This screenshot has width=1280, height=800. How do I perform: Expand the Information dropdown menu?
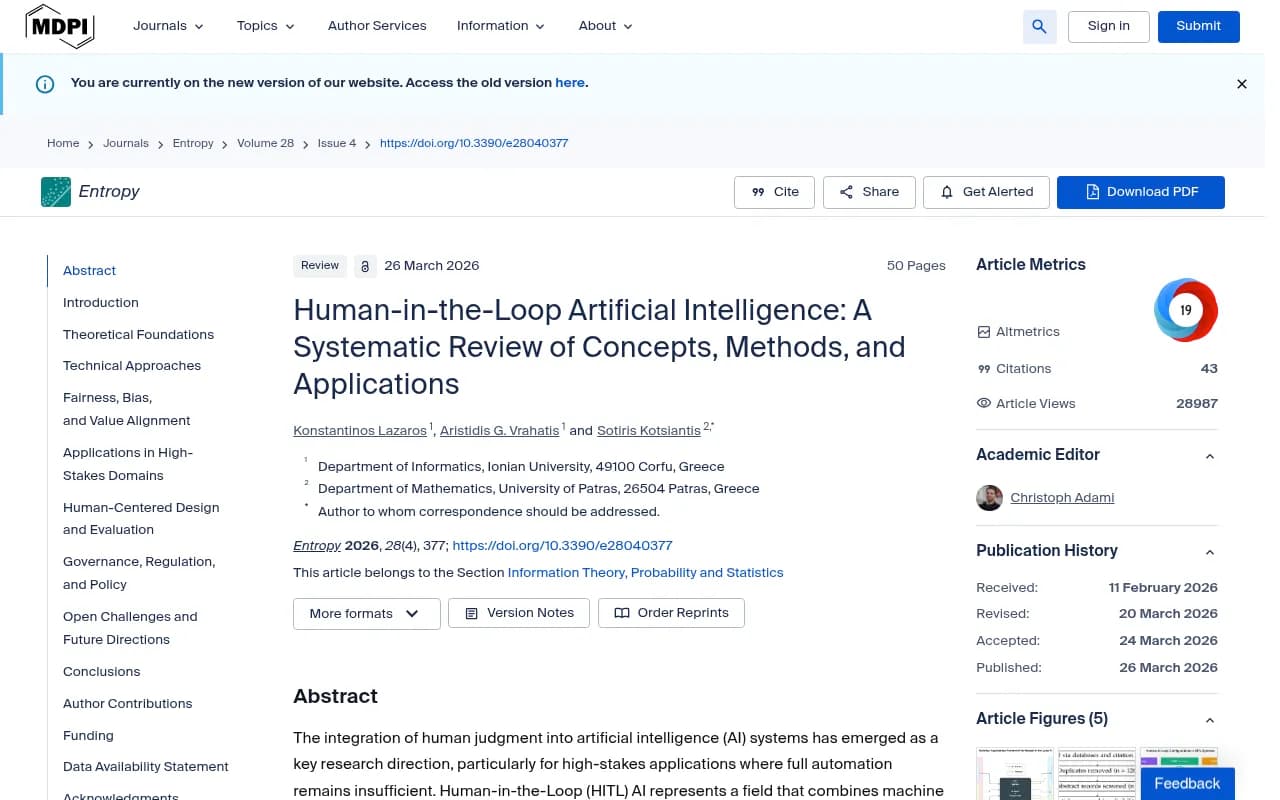pyautogui.click(x=501, y=26)
